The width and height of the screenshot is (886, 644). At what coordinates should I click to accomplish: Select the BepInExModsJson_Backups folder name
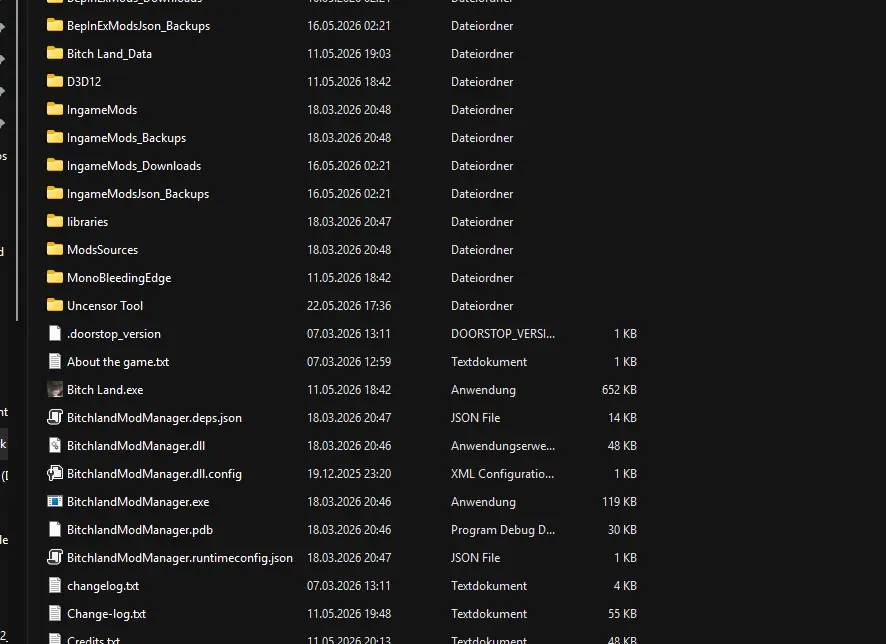tap(138, 26)
